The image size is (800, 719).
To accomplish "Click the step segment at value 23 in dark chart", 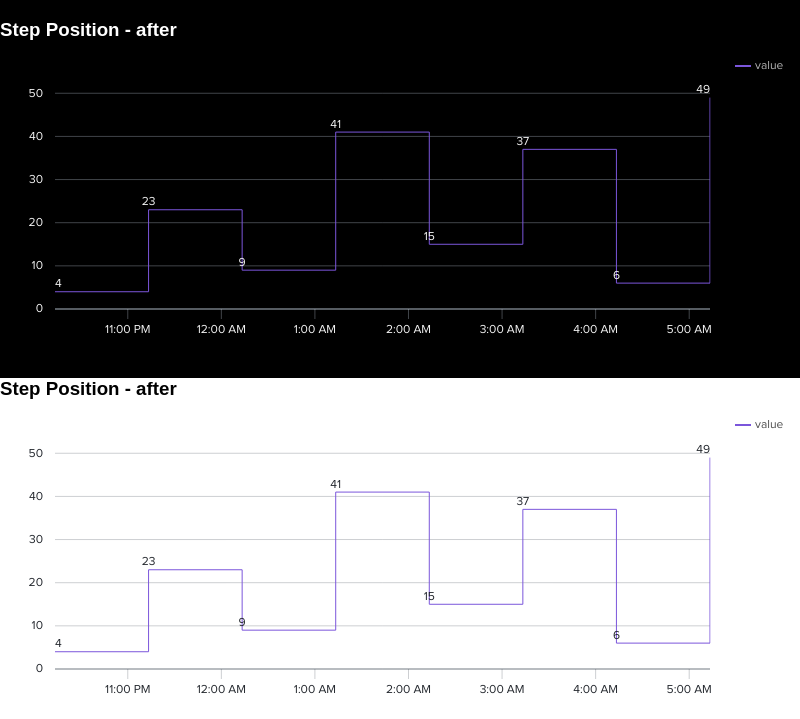I will tap(195, 210).
